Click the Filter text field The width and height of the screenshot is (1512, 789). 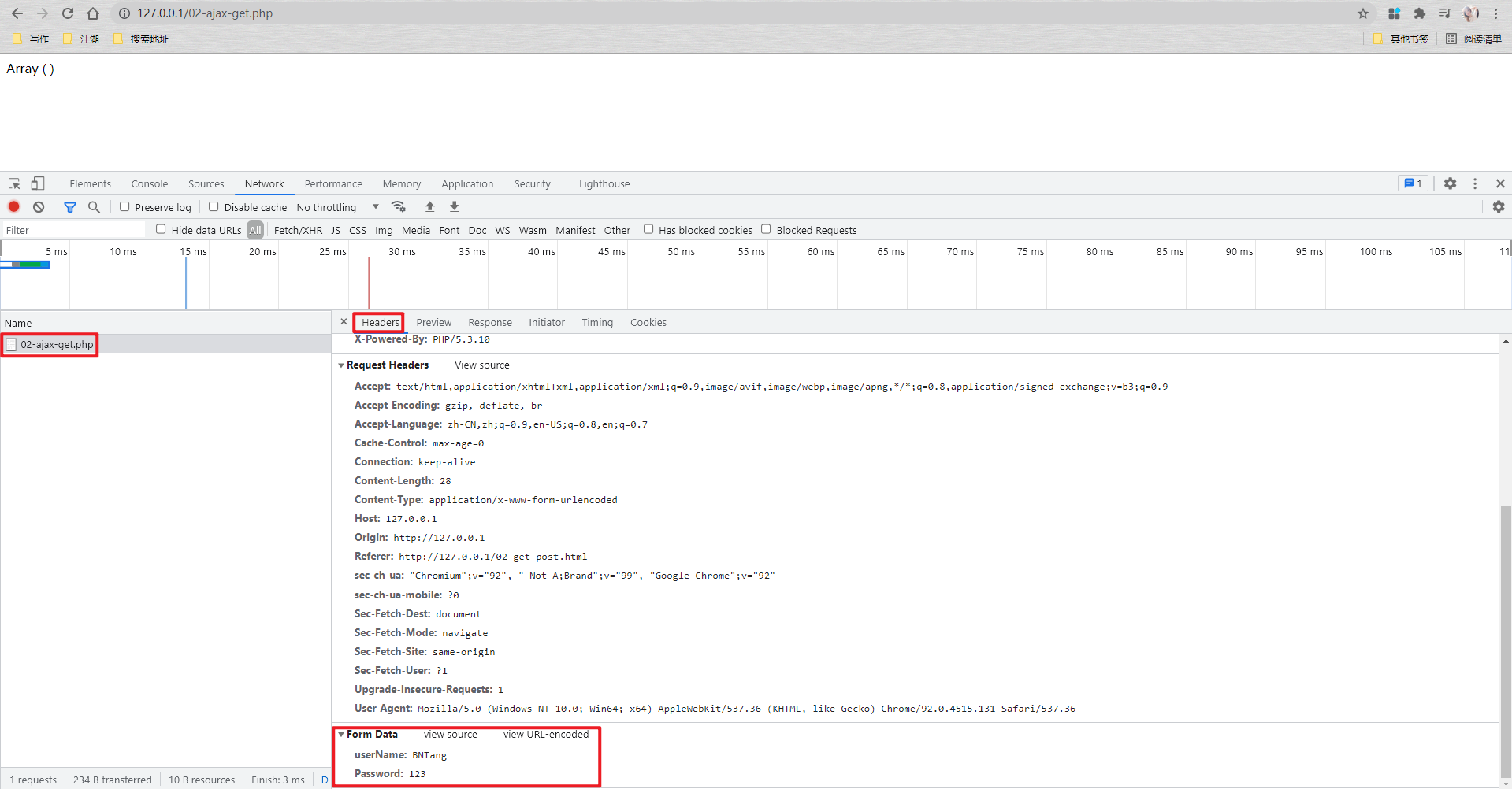tap(73, 230)
